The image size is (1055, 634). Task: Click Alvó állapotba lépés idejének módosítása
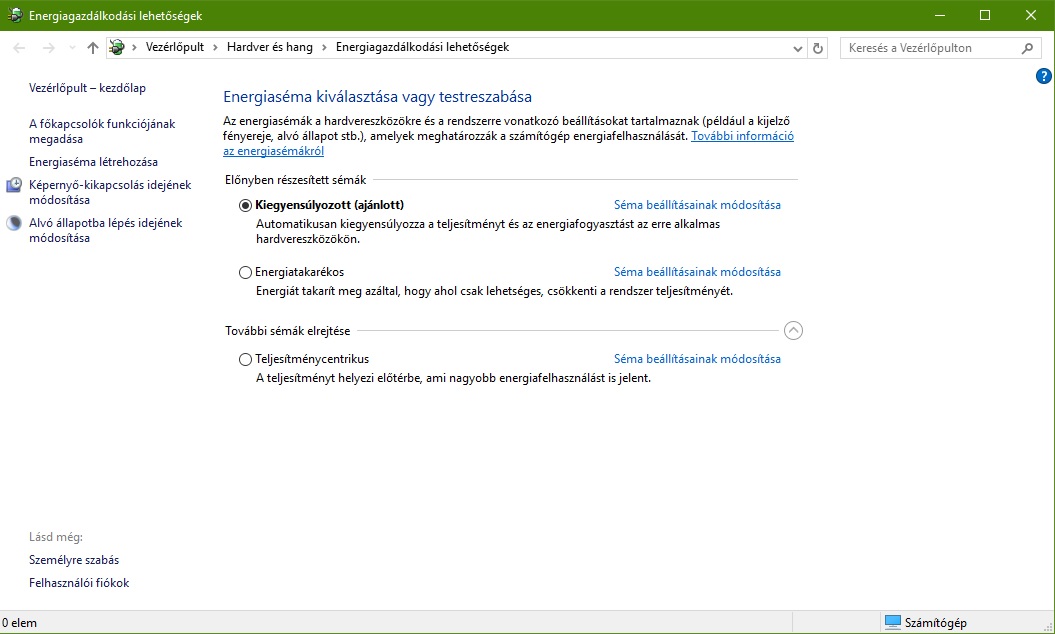106,230
